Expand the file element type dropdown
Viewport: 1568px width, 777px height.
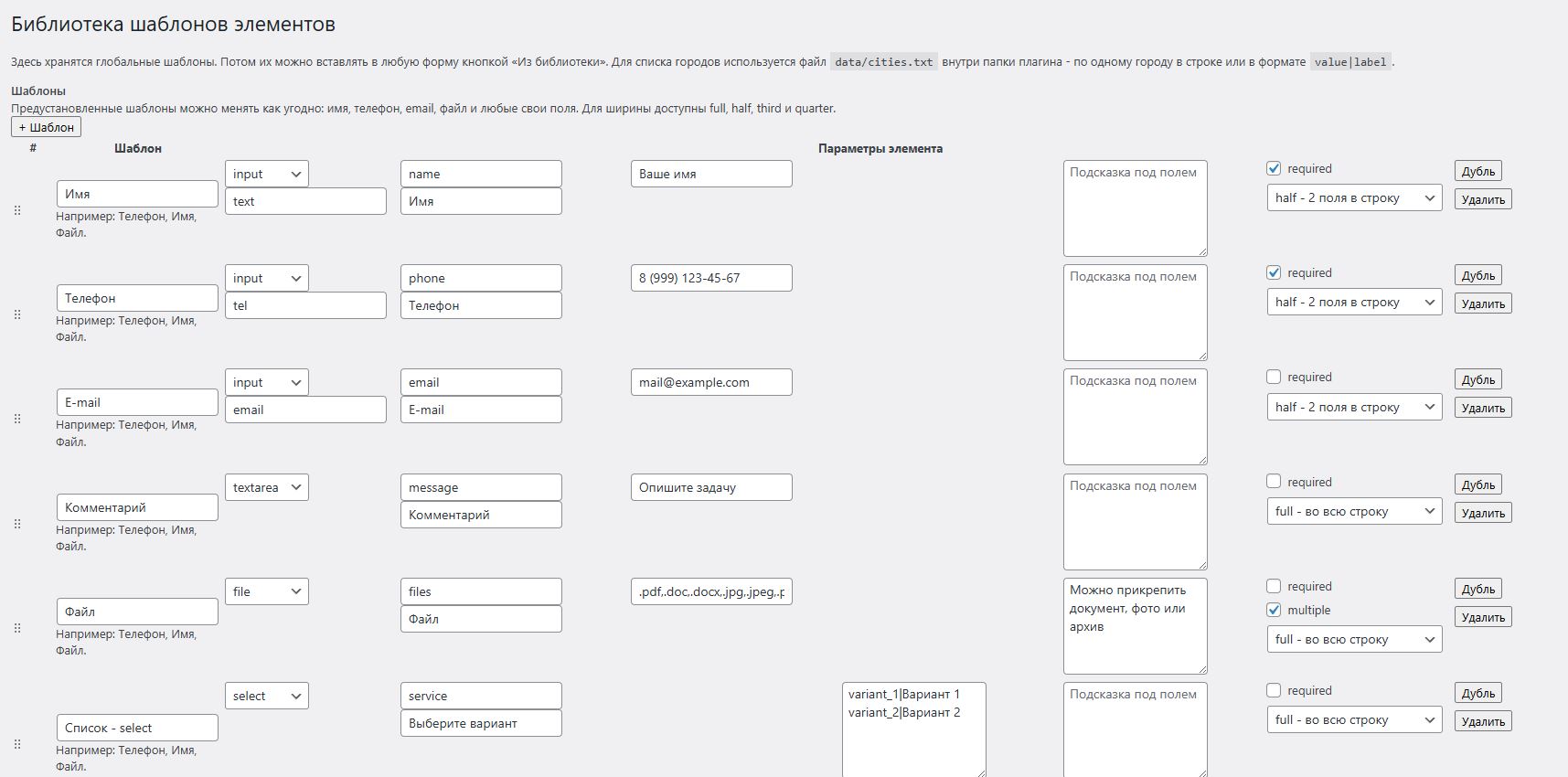pyautogui.click(x=266, y=591)
